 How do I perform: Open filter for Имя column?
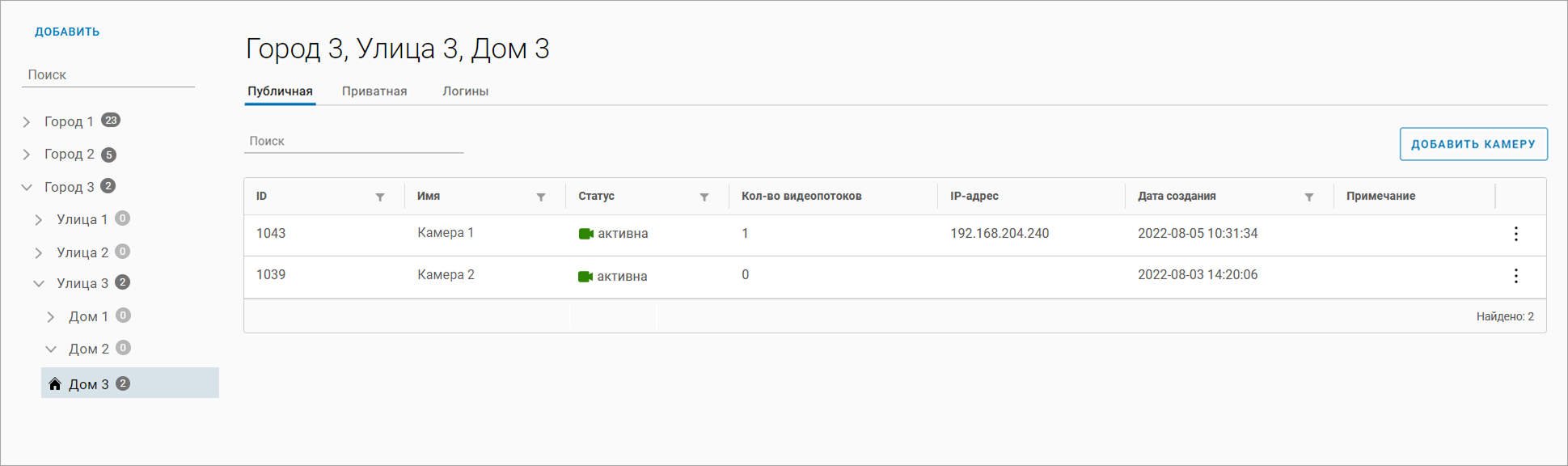(x=541, y=197)
